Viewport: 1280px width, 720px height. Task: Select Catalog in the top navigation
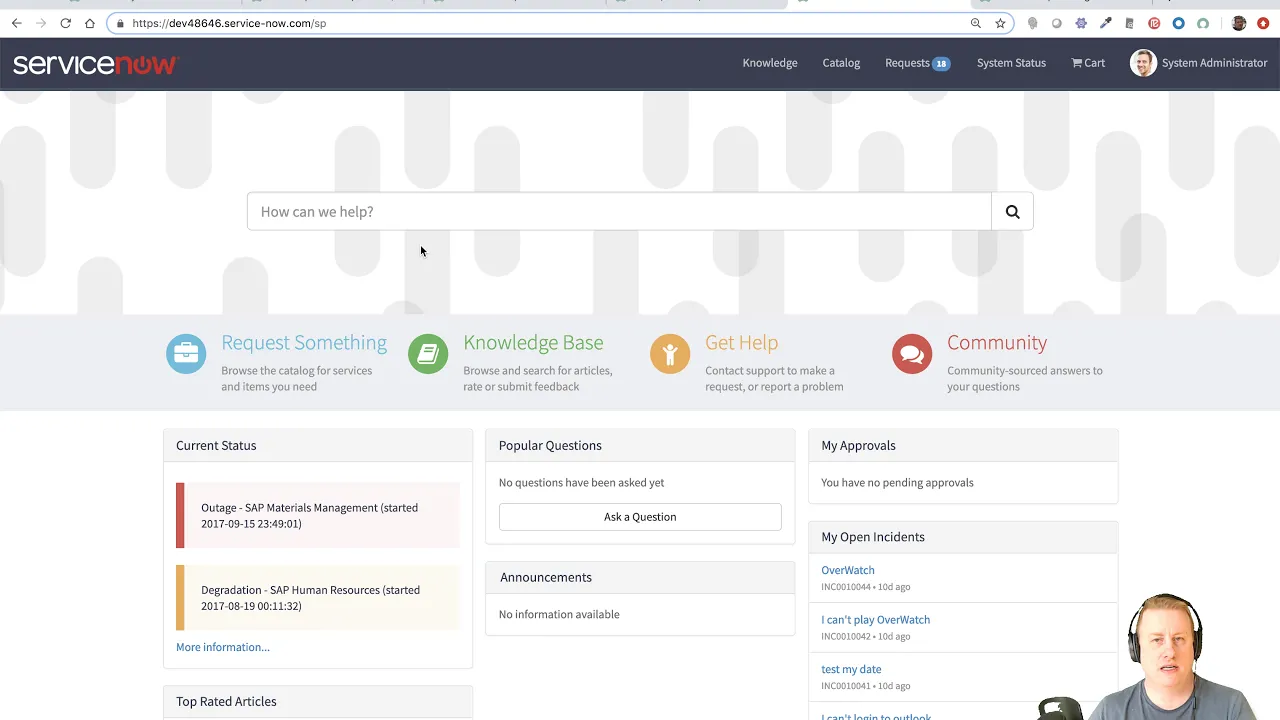[x=840, y=62]
